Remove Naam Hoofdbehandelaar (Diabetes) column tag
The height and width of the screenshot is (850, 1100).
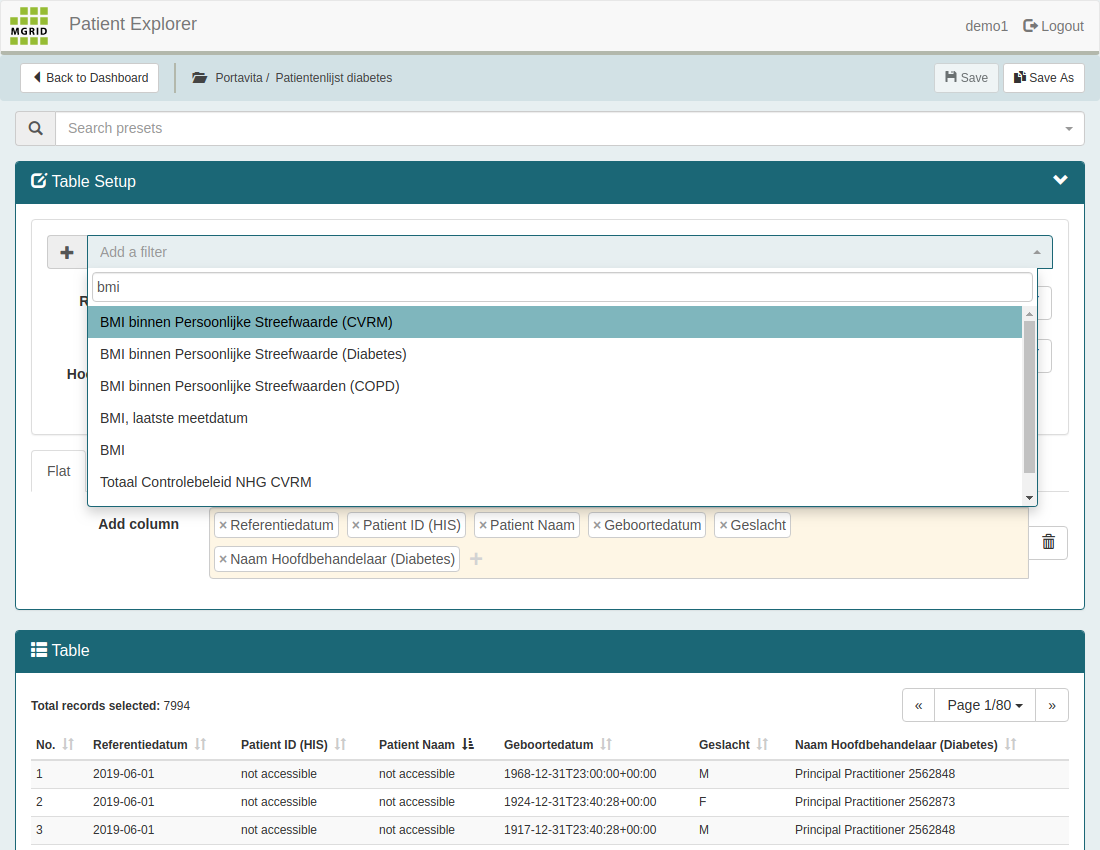coord(223,559)
